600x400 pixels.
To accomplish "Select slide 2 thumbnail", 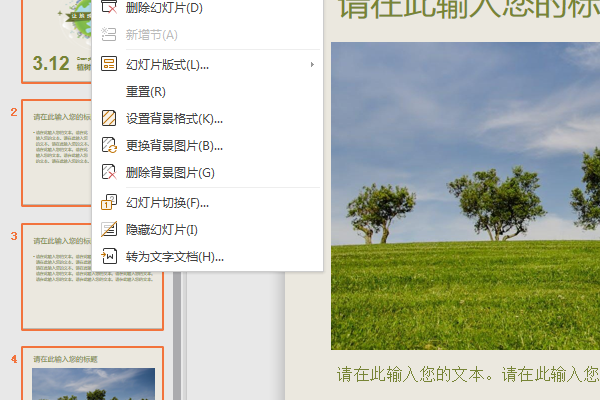I will click(x=57, y=153).
